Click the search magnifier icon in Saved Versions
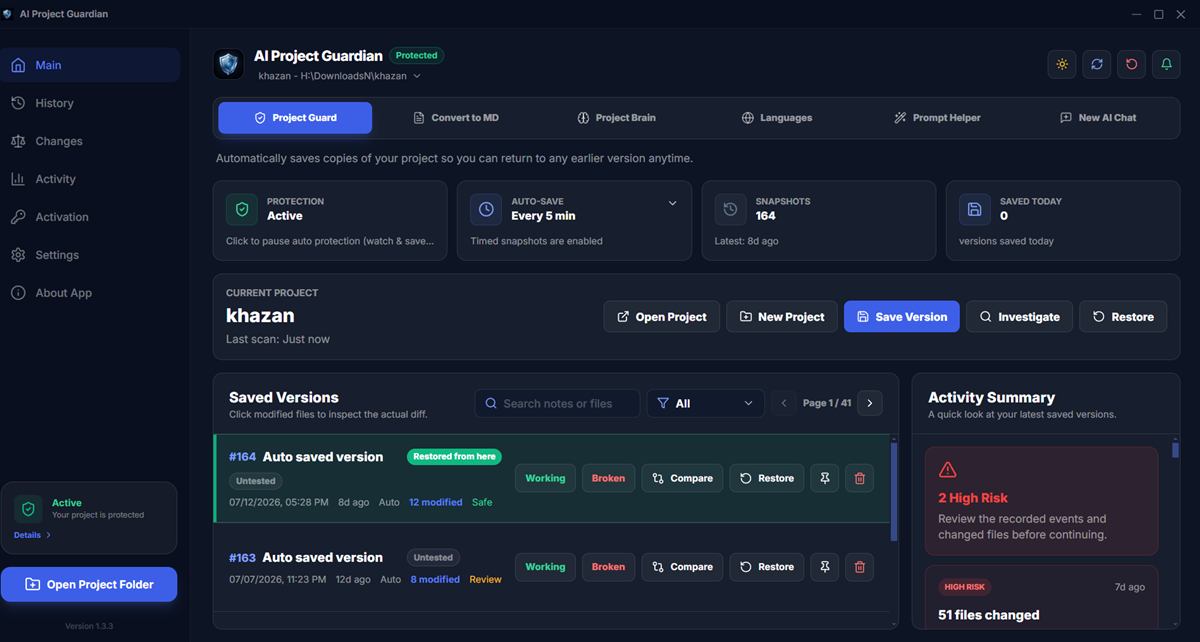The image size is (1200, 642). tap(491, 403)
